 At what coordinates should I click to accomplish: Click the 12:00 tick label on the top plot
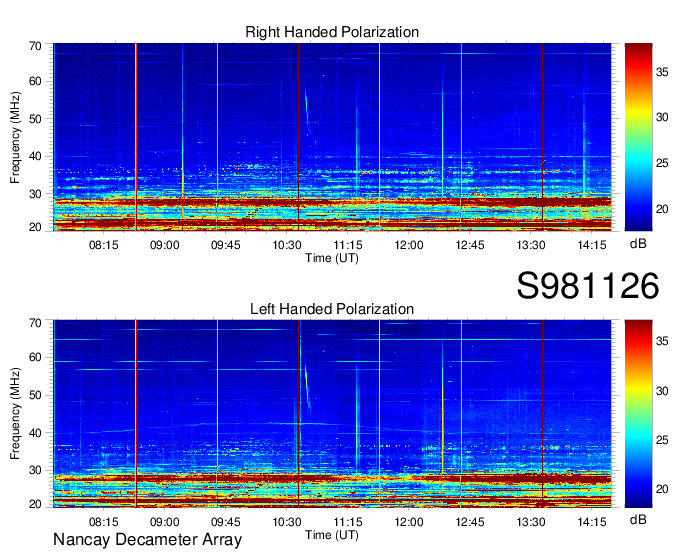pos(409,245)
